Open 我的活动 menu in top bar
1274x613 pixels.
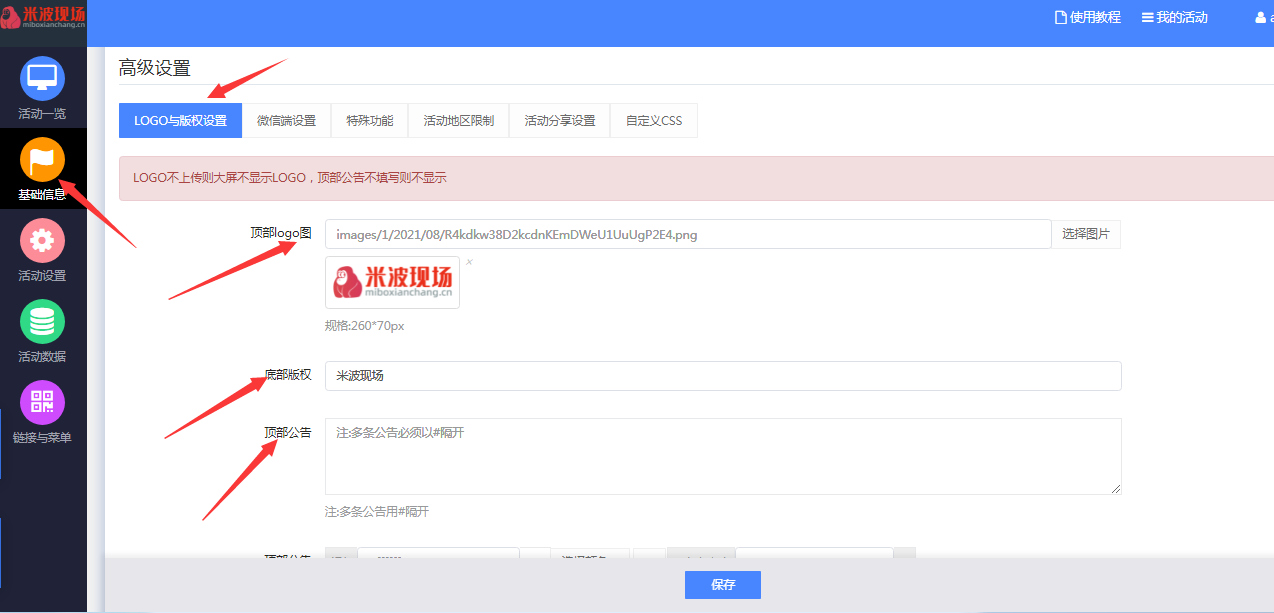(1174, 18)
